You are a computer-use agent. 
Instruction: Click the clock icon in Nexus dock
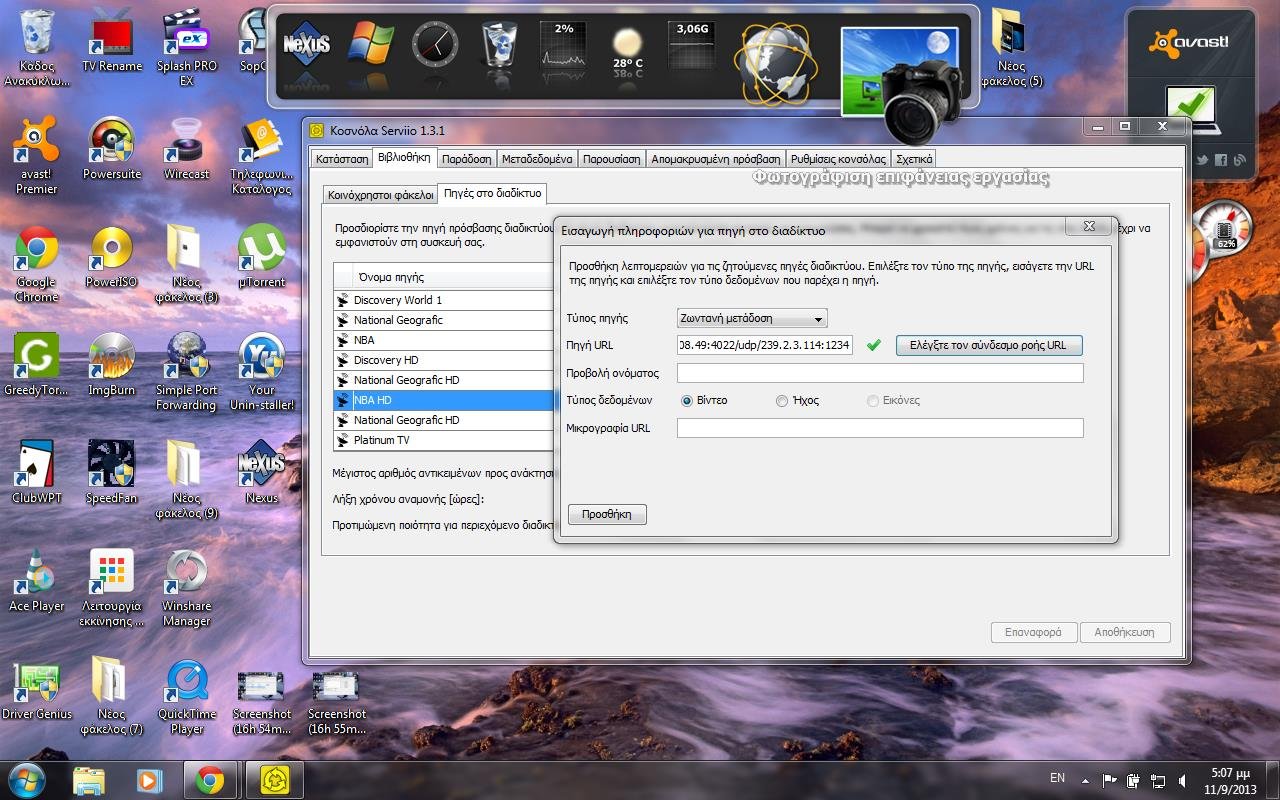435,46
